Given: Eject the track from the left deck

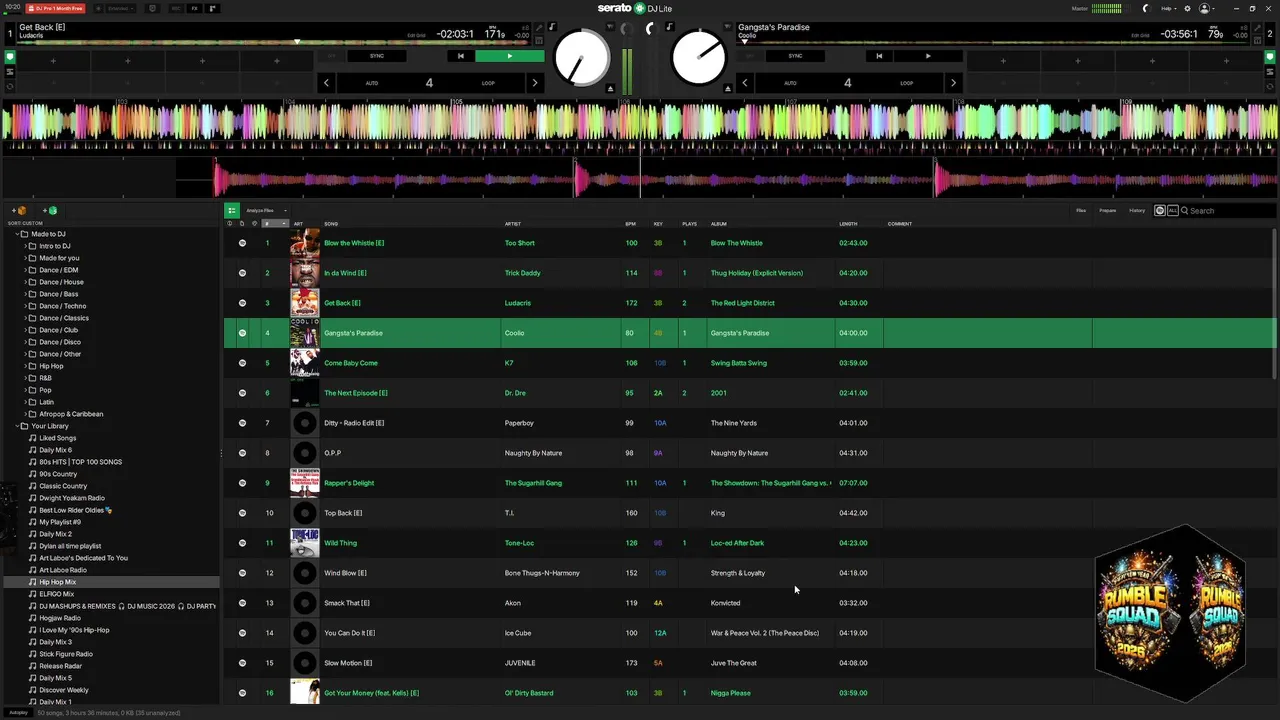Looking at the screenshot, I should tap(610, 89).
